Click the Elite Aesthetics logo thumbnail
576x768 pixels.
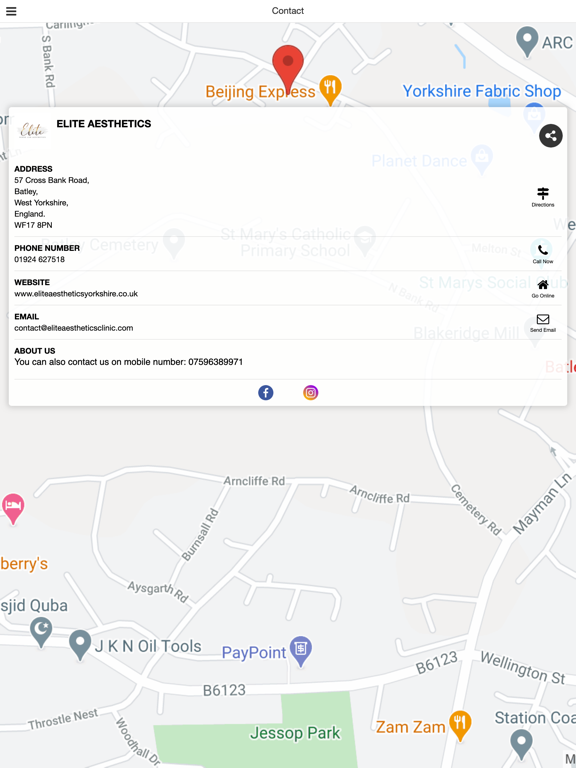pos(32,130)
